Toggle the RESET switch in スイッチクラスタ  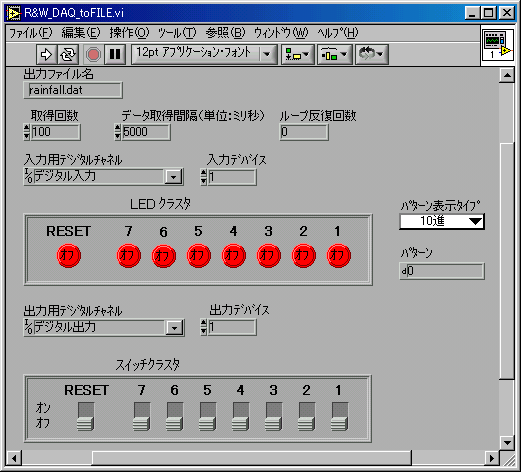pos(86,416)
